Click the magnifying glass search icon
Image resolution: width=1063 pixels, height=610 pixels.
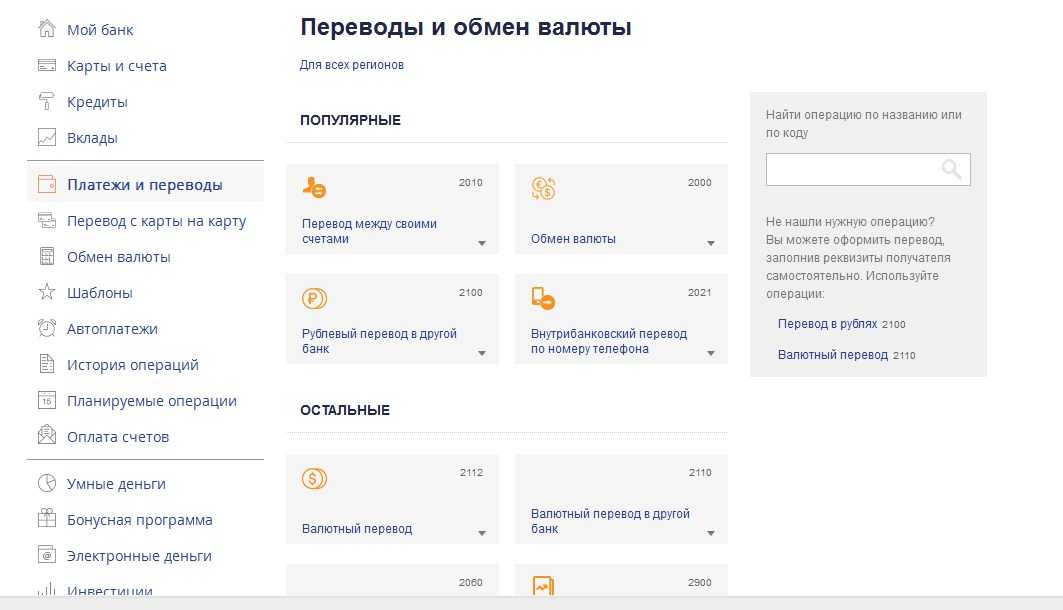click(x=951, y=170)
